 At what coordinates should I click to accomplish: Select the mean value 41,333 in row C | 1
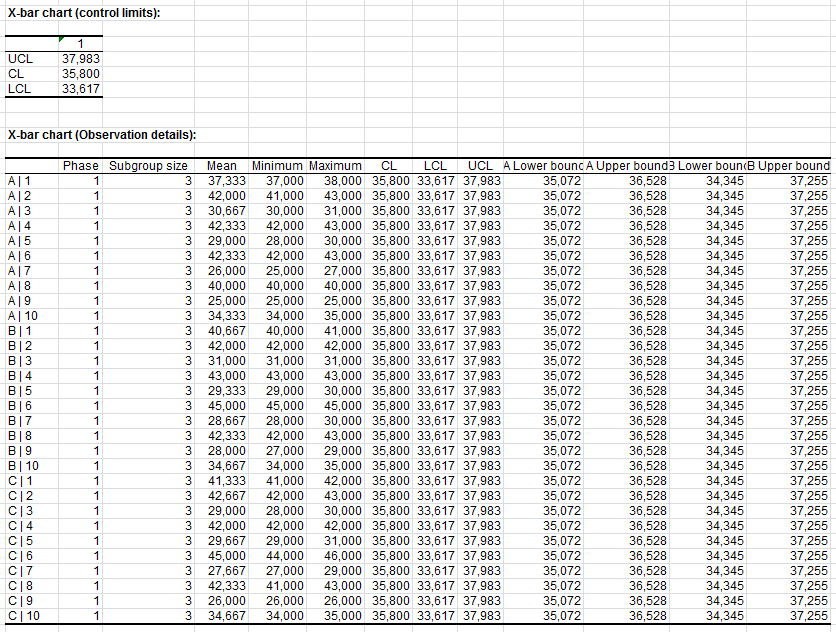226,480
